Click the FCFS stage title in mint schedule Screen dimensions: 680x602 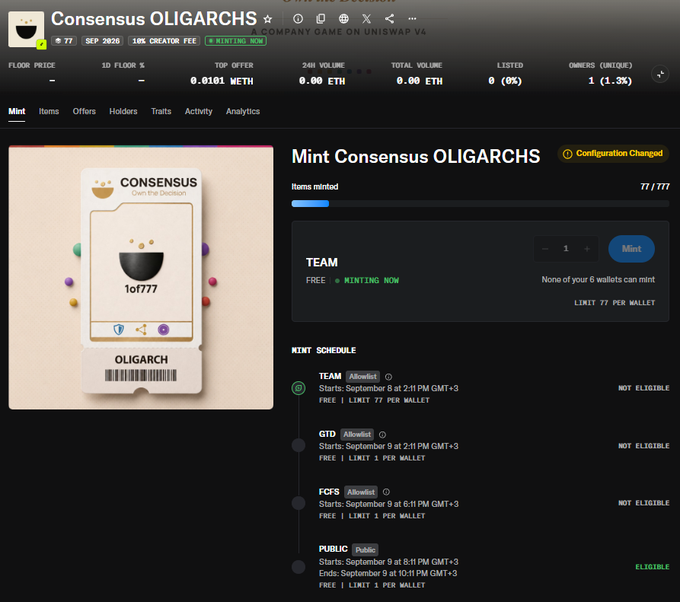pos(329,492)
